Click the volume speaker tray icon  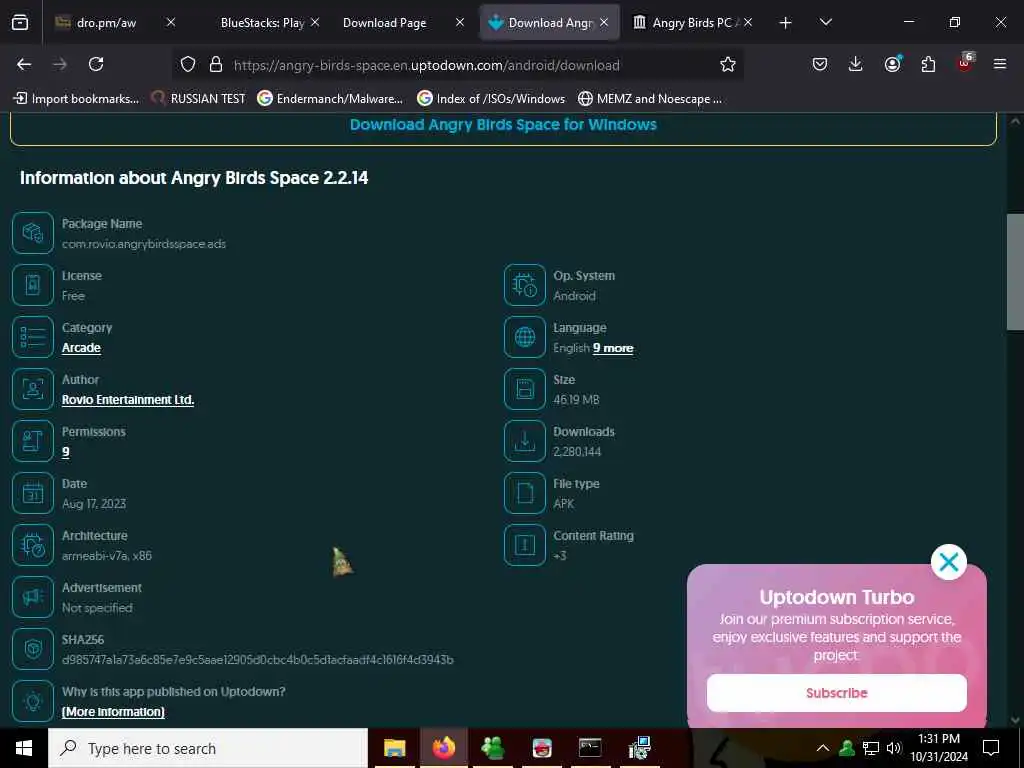[x=894, y=748]
